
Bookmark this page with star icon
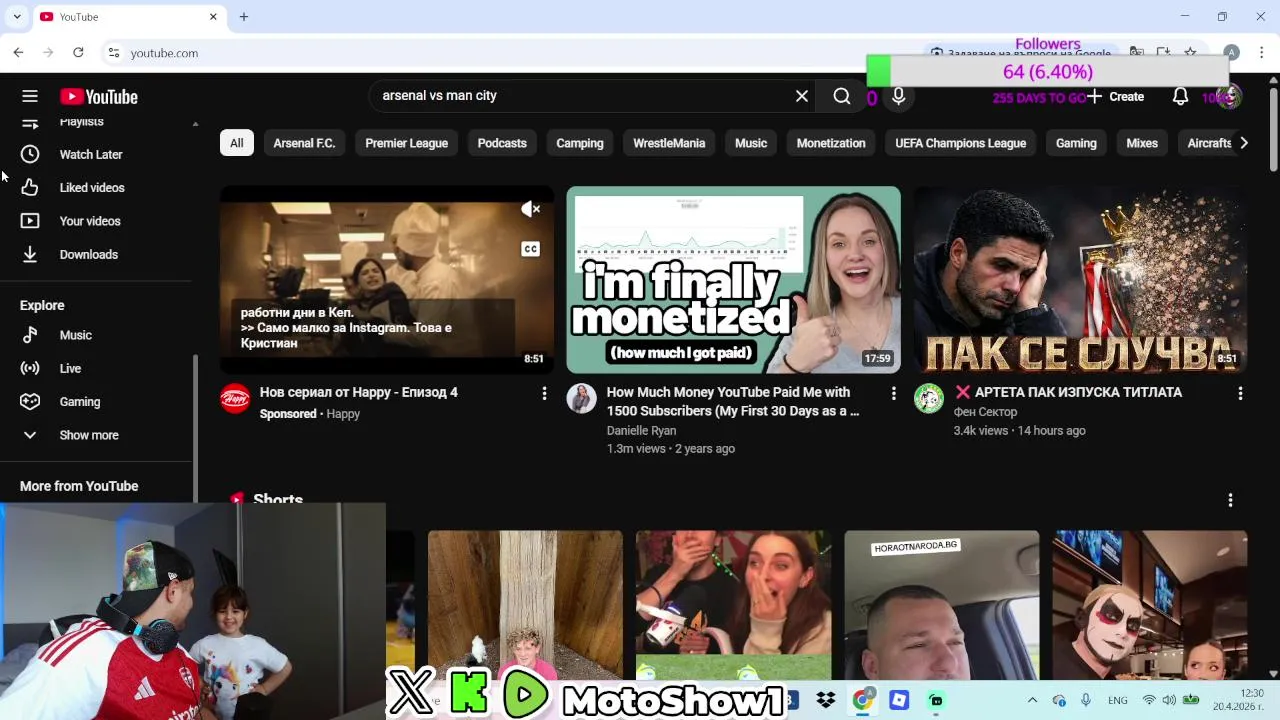(1190, 52)
